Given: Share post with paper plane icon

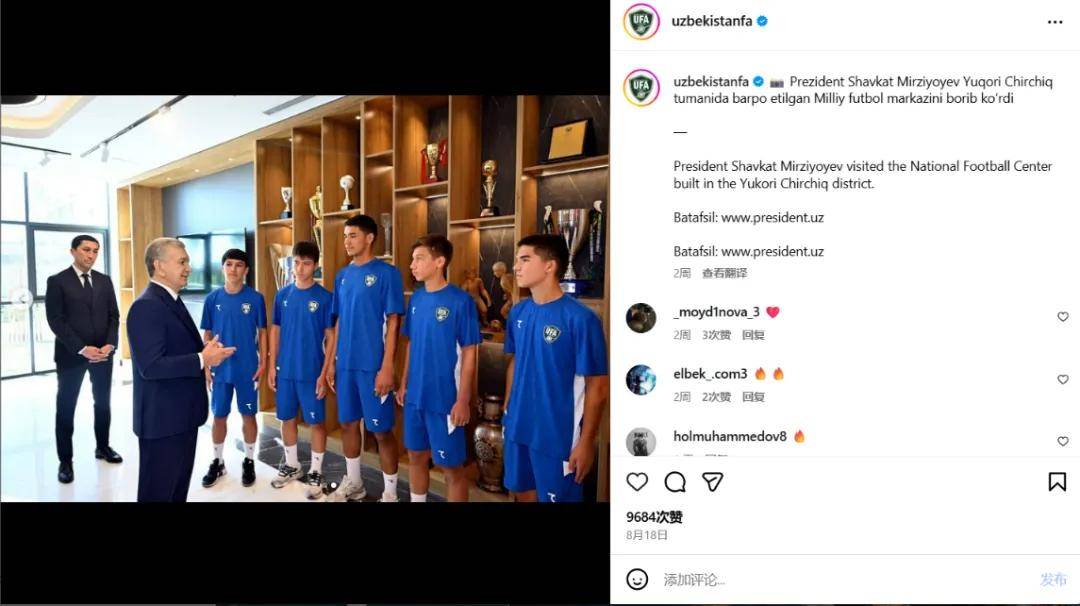Looking at the screenshot, I should point(712,481).
